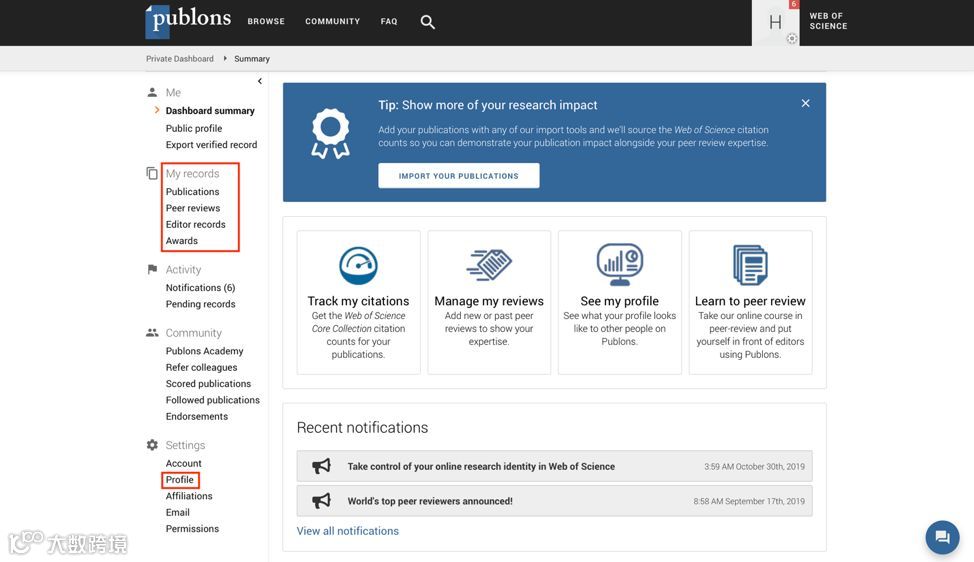Screen dimensions: 974x562
Task: Click megaphone icon for Web of Science notification
Action: tap(321, 466)
